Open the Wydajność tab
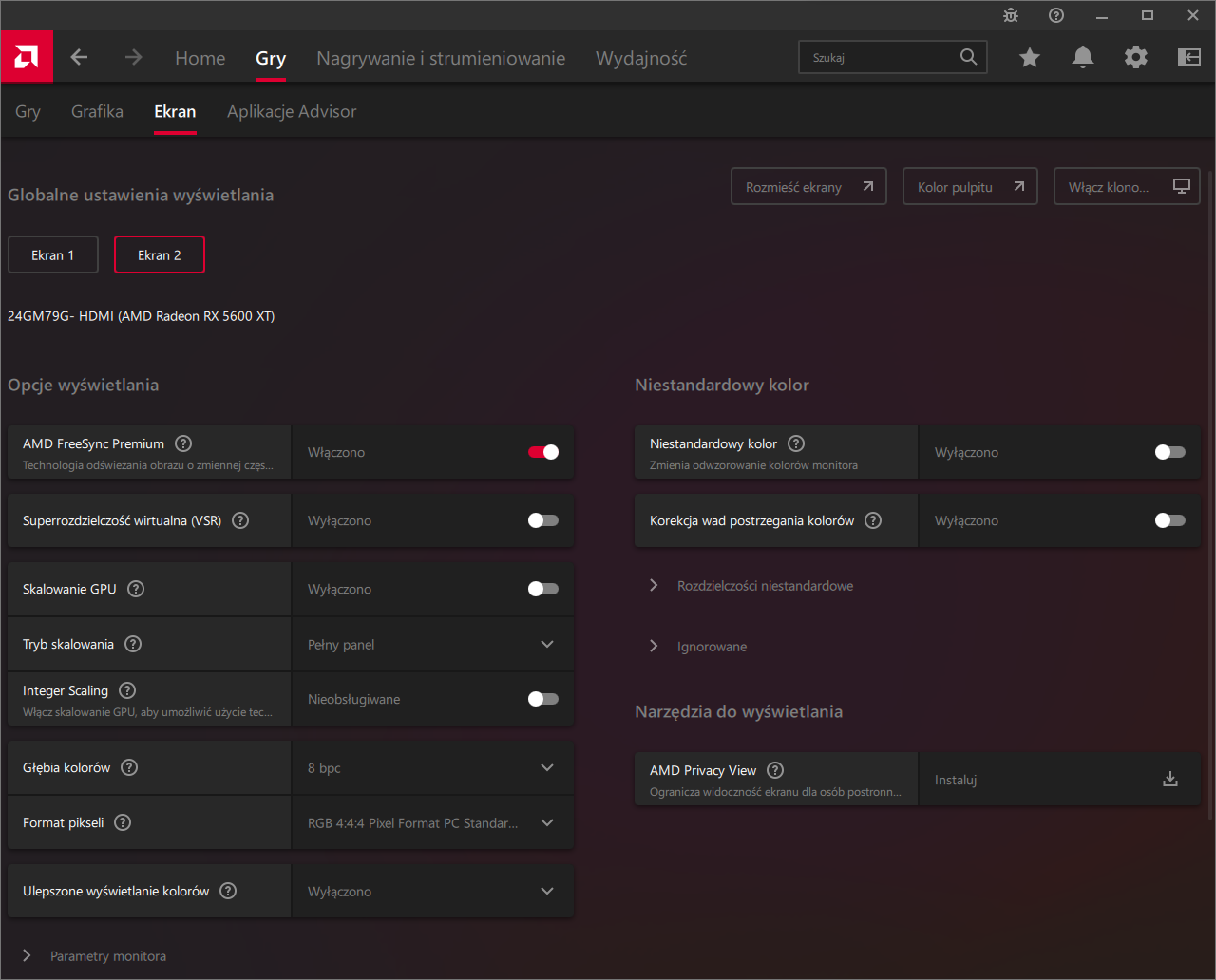The height and width of the screenshot is (980, 1216). [x=641, y=58]
